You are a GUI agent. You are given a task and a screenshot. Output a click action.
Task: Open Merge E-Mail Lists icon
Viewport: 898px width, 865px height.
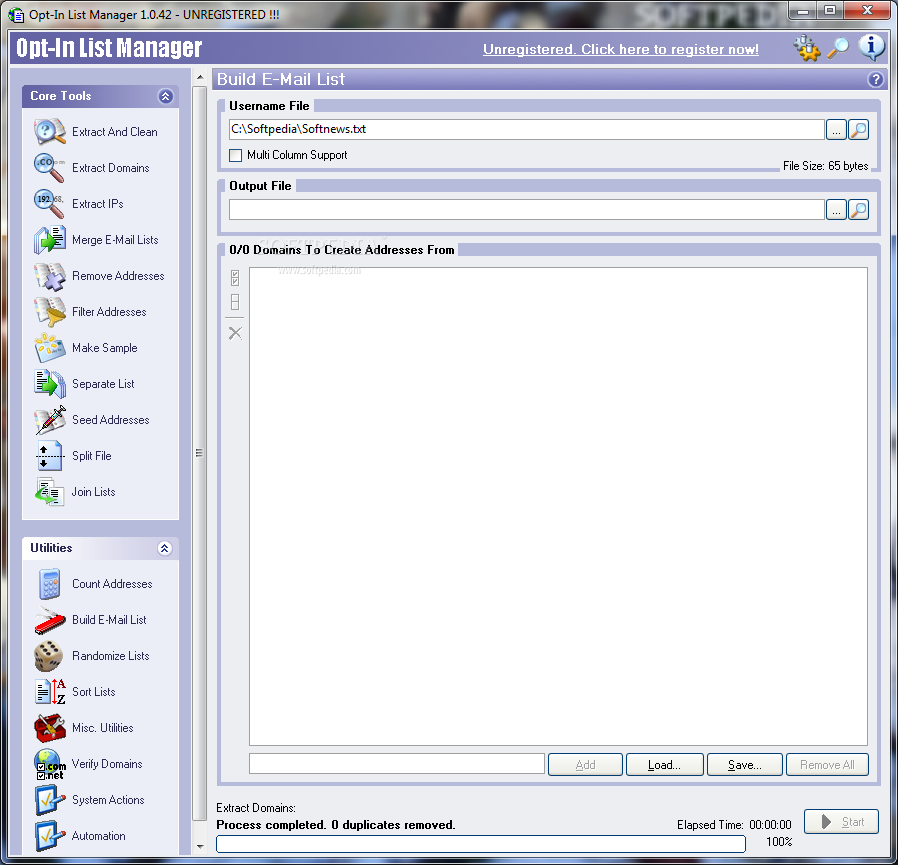pos(49,240)
